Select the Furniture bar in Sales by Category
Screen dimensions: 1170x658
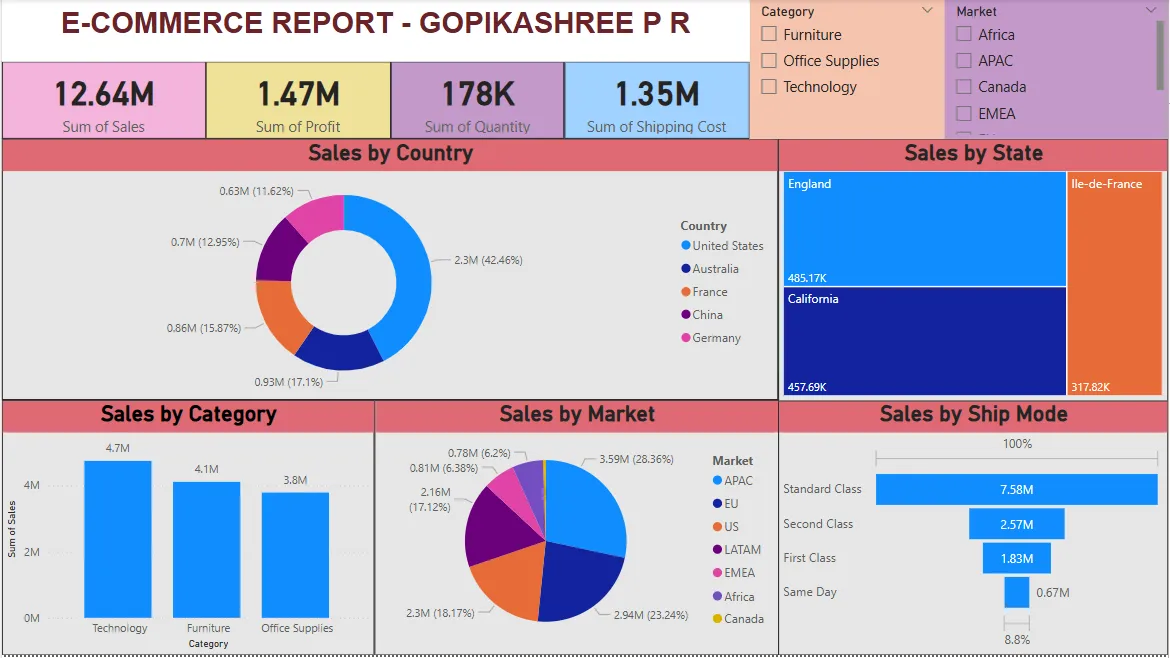207,549
